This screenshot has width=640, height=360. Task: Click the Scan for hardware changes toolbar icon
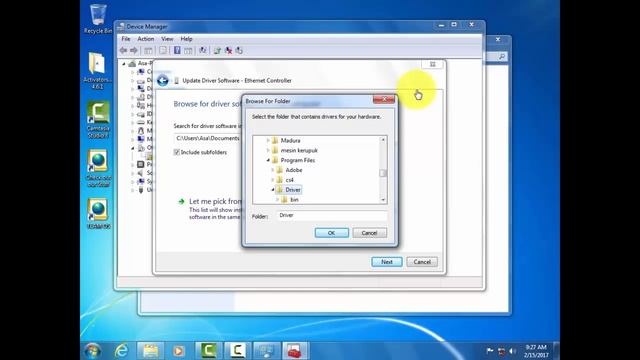point(202,51)
